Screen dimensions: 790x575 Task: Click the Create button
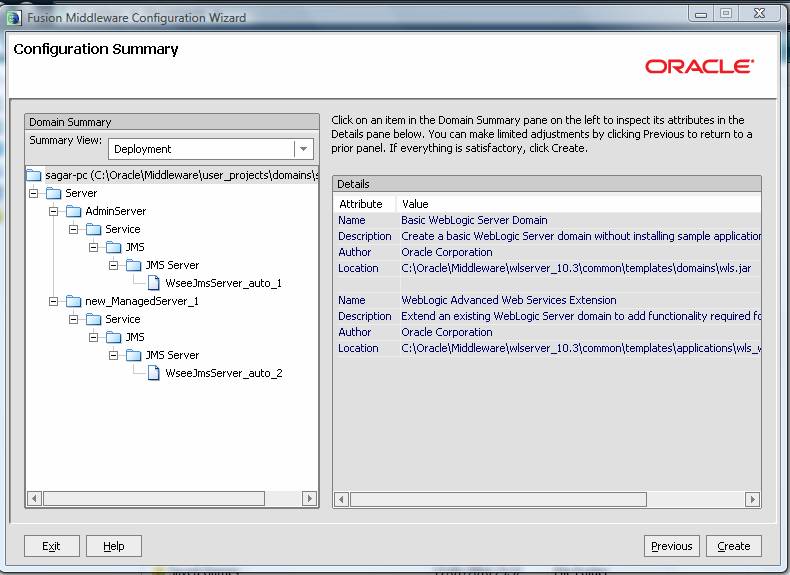click(x=733, y=546)
